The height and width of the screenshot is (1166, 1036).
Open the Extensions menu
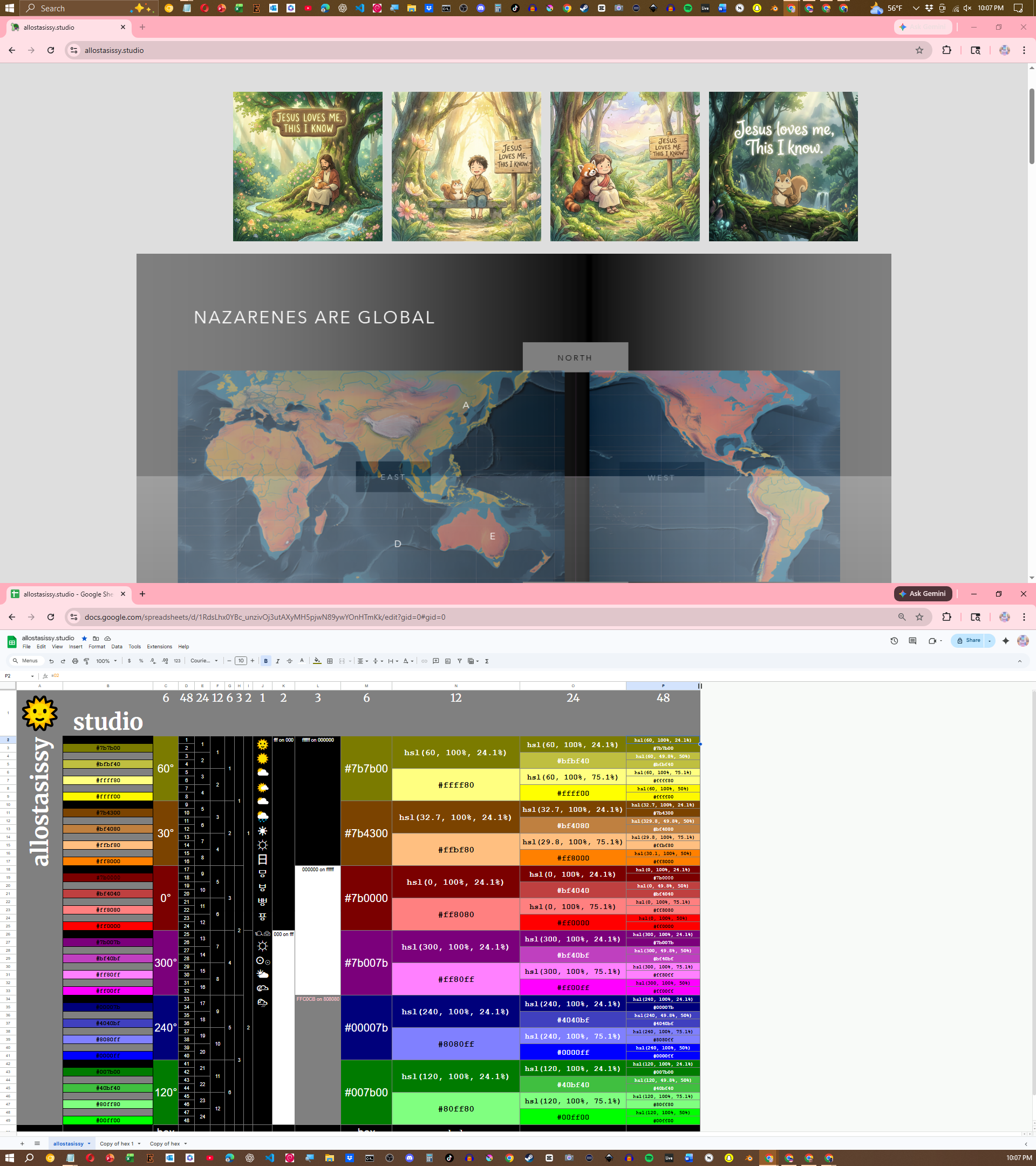tap(159, 647)
